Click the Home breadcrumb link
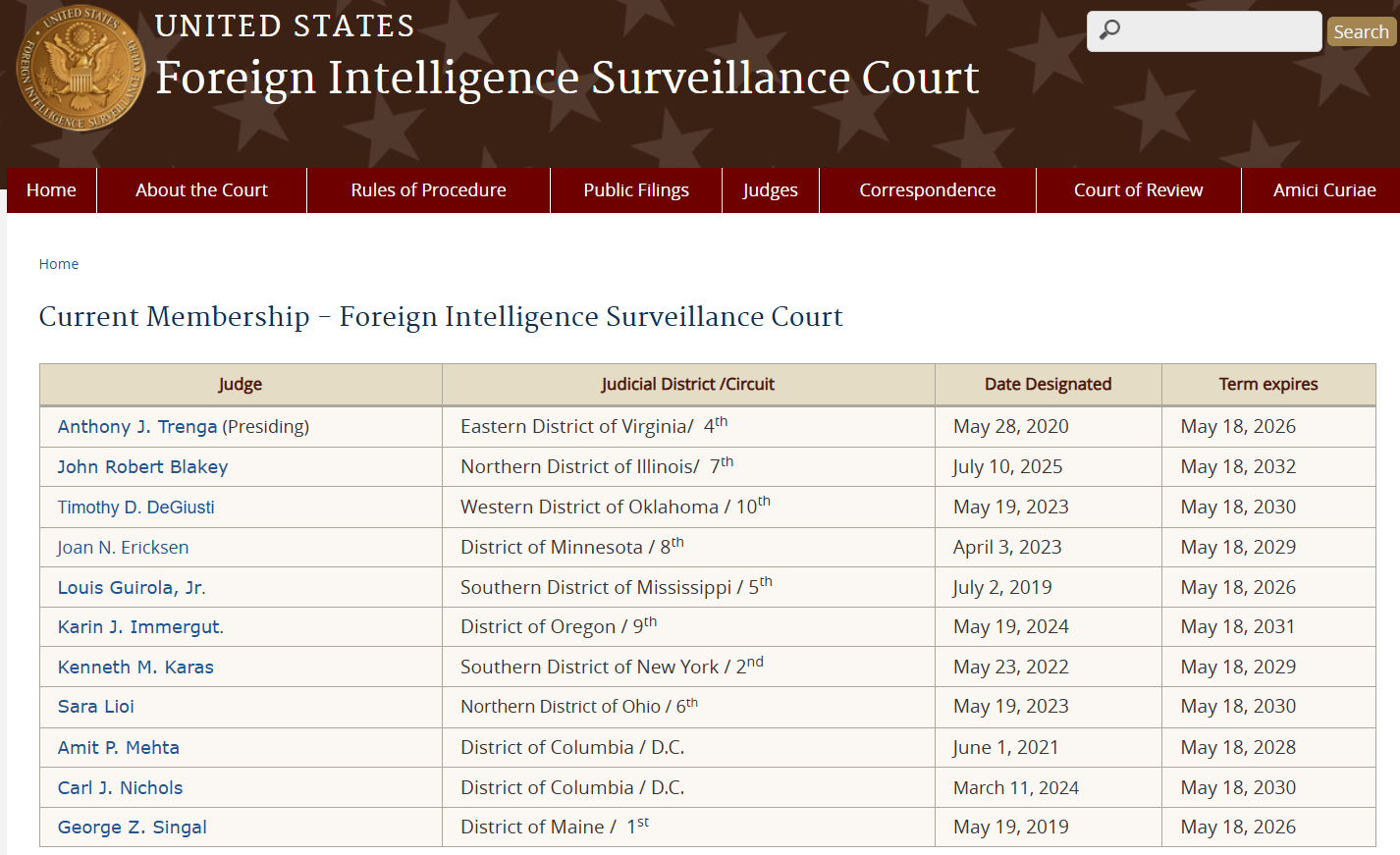The width and height of the screenshot is (1400, 855). 58,264
